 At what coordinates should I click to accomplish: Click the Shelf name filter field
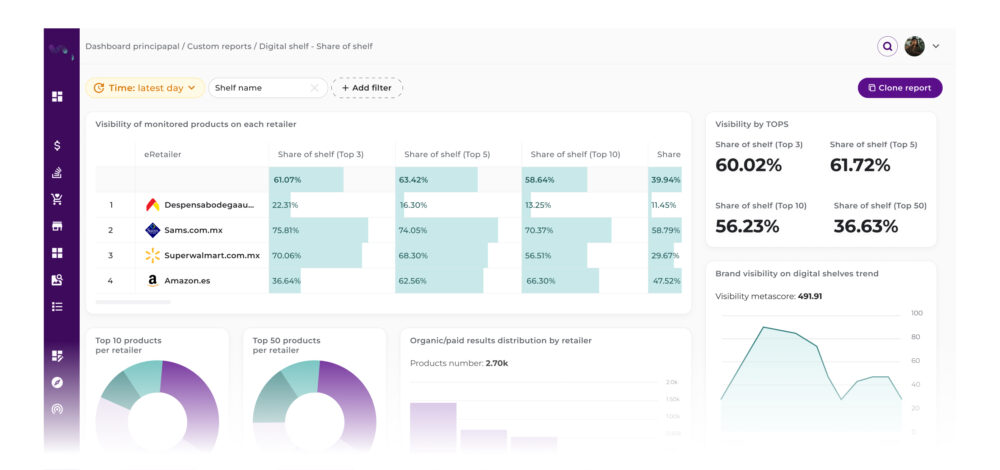coord(268,88)
